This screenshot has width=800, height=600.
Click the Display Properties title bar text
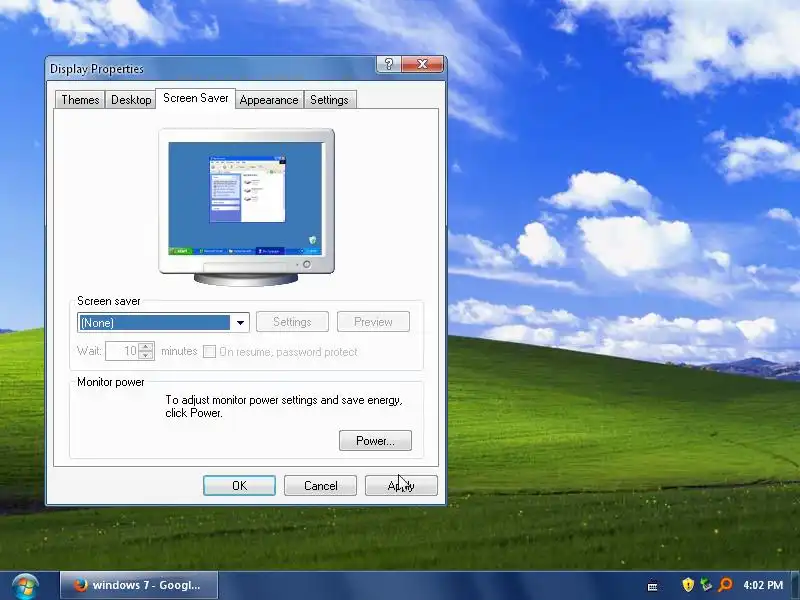click(97, 69)
